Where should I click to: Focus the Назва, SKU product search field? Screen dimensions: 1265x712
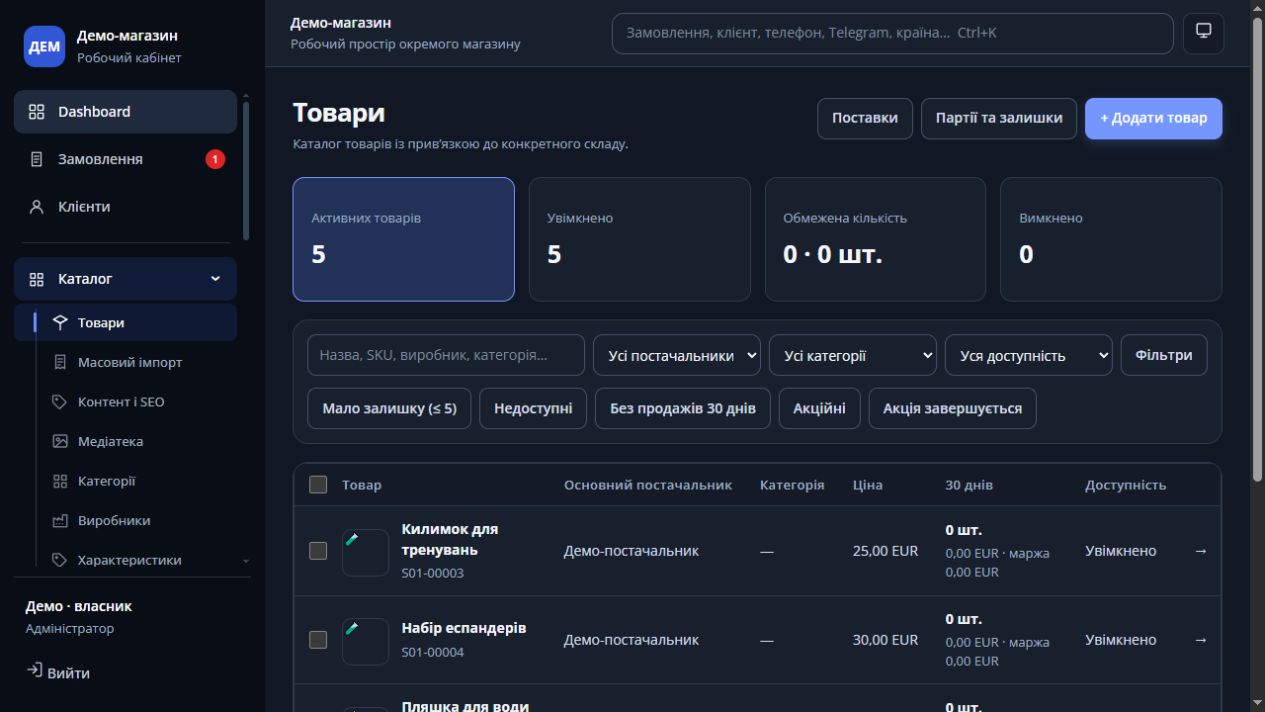click(446, 355)
